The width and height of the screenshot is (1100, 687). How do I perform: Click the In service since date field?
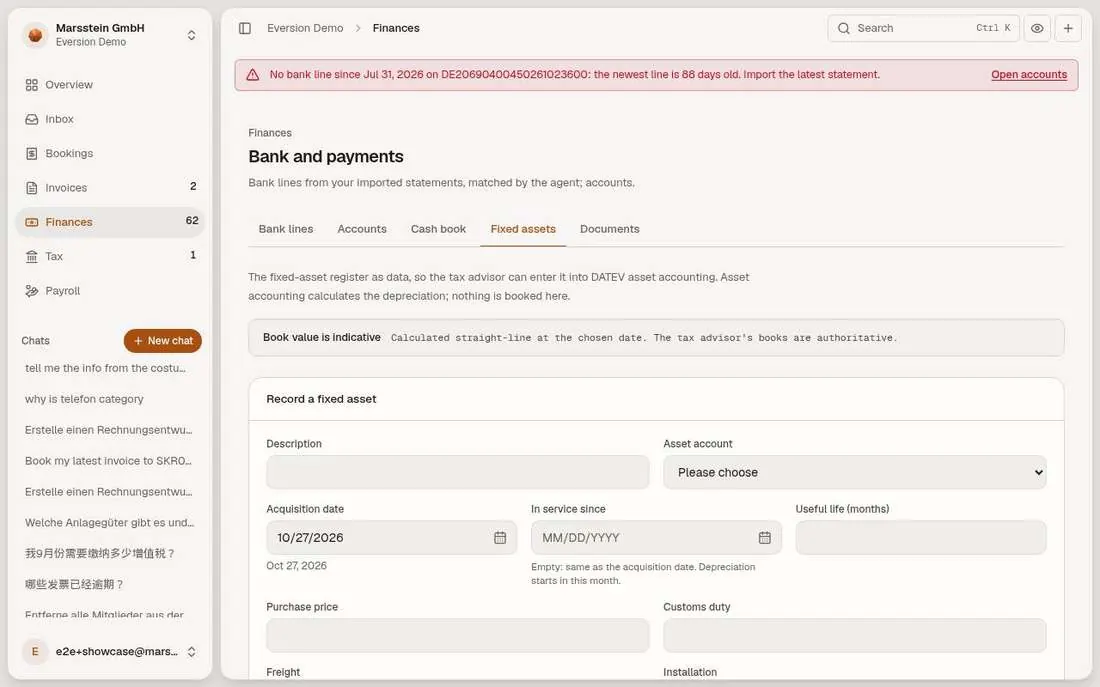656,538
